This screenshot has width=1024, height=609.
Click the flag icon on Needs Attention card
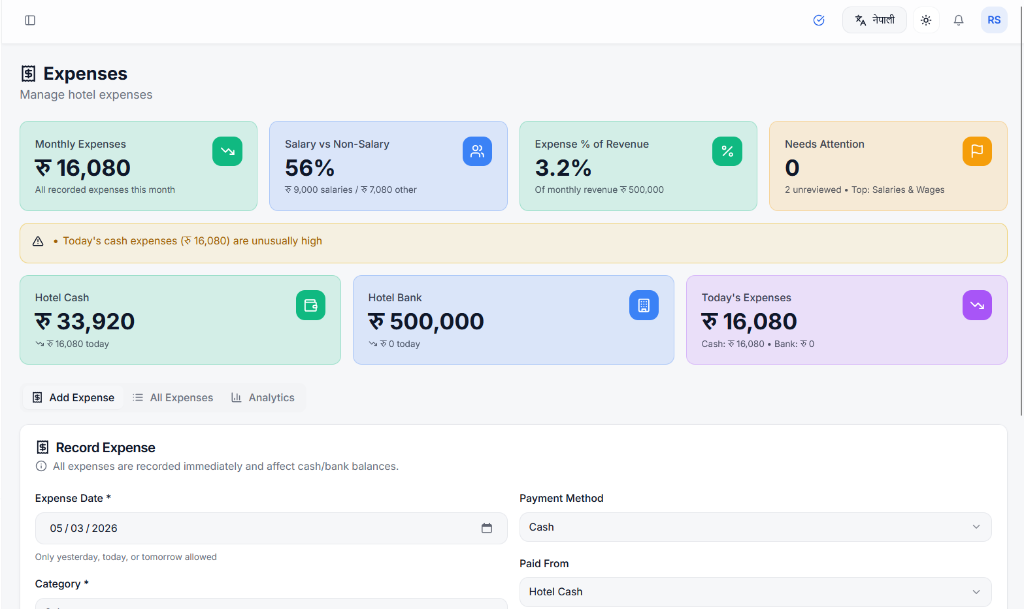tap(977, 151)
